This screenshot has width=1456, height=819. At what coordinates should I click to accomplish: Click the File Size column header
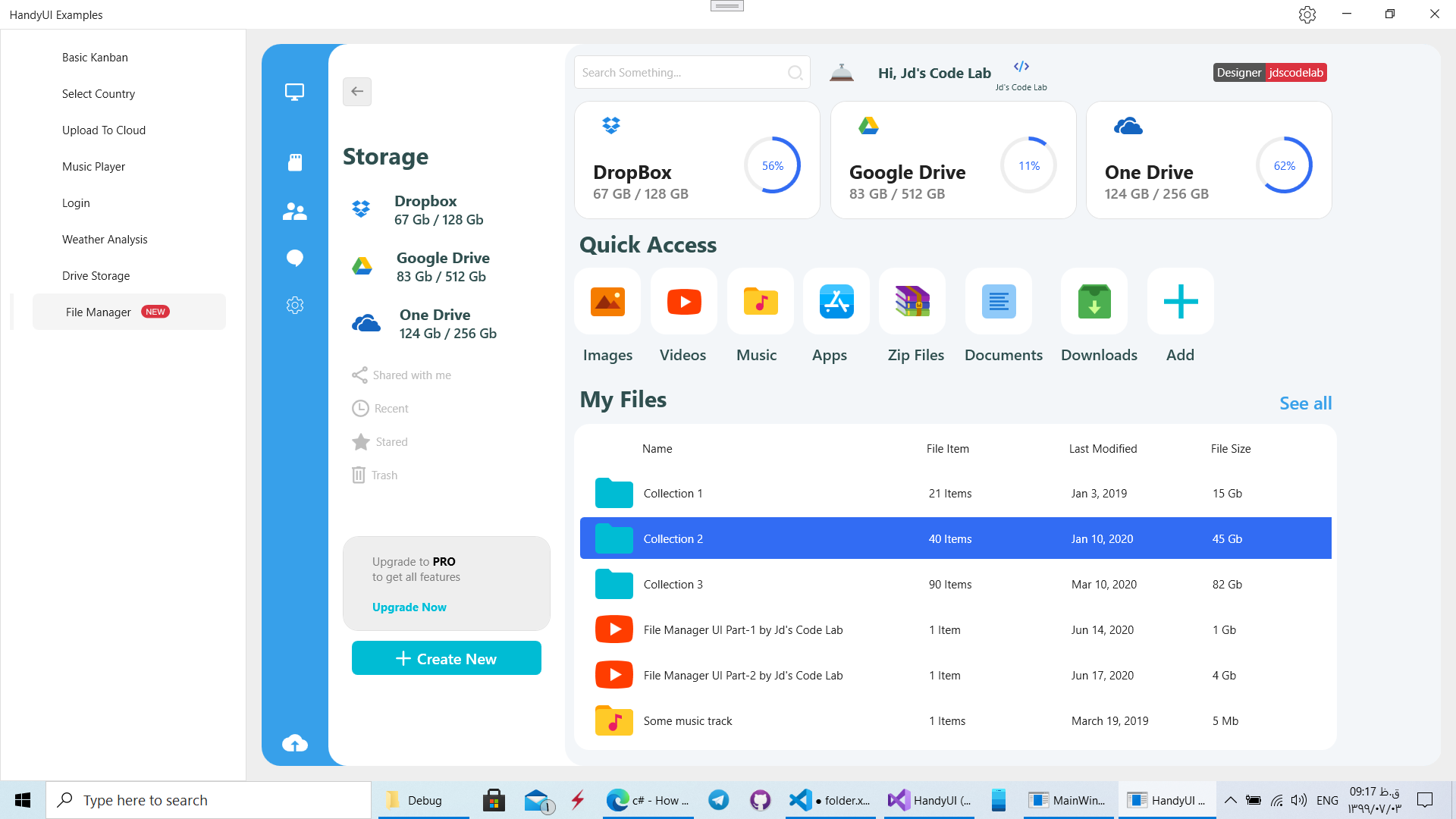1231,449
